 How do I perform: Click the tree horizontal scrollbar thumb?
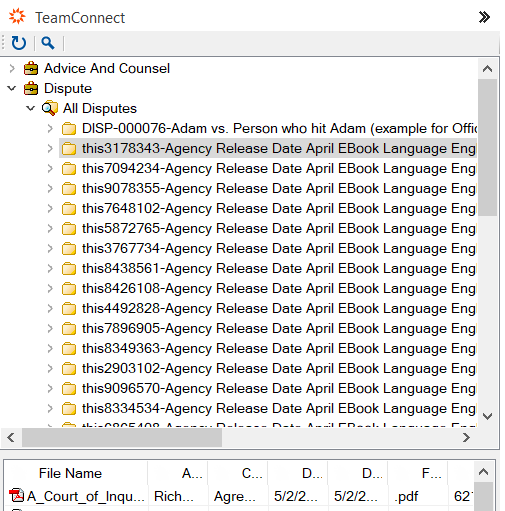pyautogui.click(x=122, y=437)
